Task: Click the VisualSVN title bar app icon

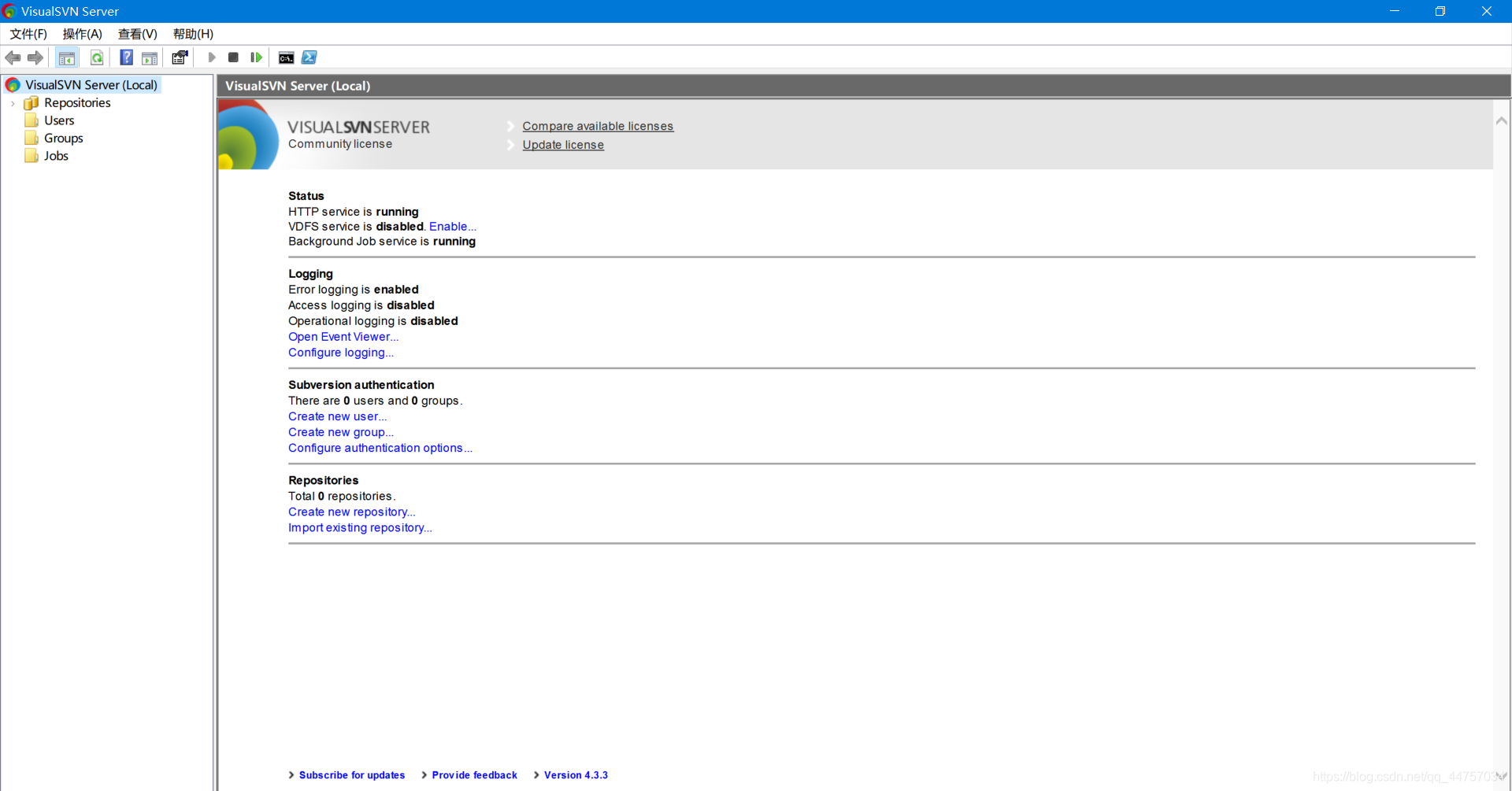Action: (9, 11)
